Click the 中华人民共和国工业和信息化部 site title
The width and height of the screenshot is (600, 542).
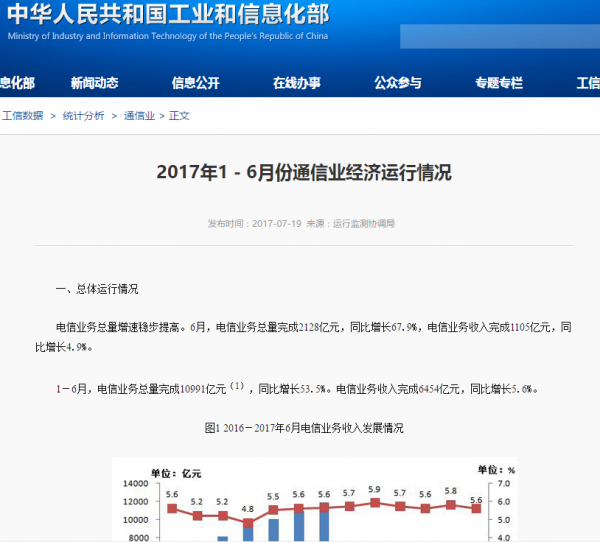168,15
